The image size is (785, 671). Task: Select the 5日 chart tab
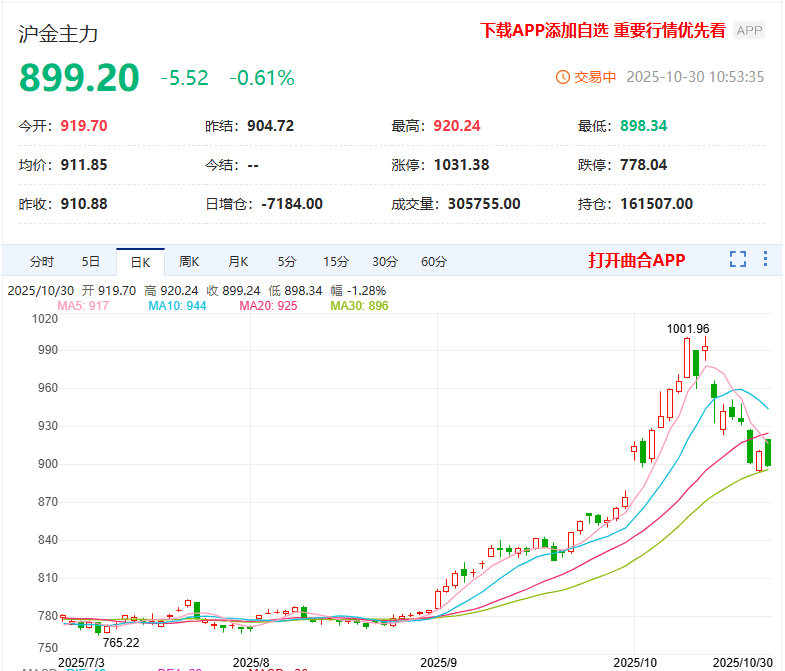click(x=91, y=262)
